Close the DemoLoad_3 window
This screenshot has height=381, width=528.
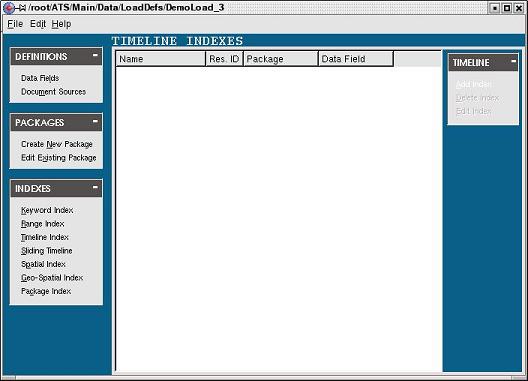pos(519,8)
